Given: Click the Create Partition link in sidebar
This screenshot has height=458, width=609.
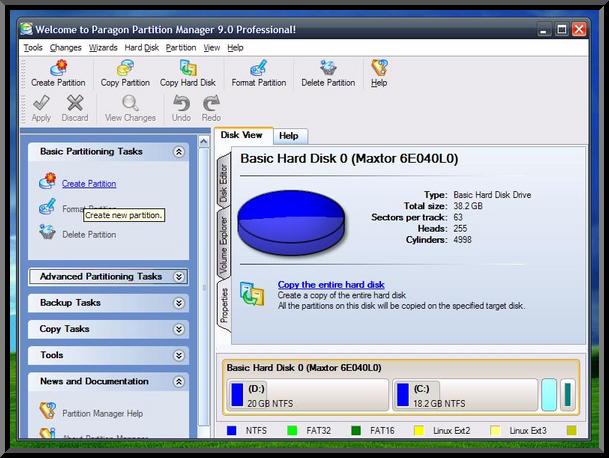Looking at the screenshot, I should point(89,184).
